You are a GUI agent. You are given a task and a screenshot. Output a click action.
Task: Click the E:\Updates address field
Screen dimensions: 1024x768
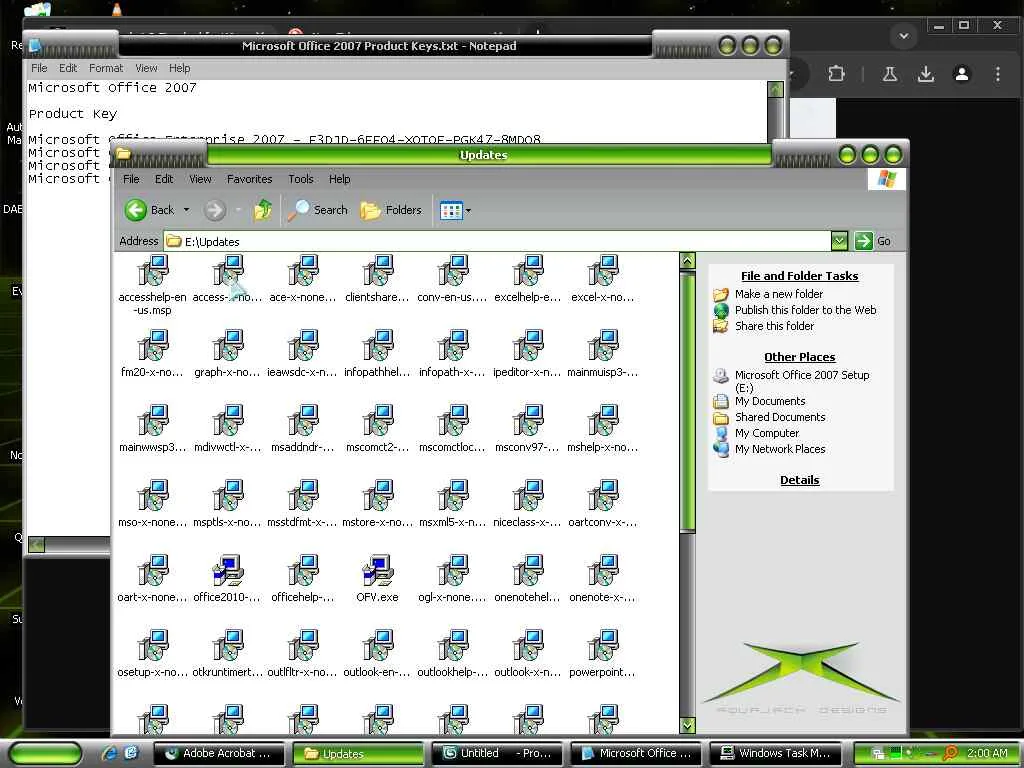coord(496,241)
